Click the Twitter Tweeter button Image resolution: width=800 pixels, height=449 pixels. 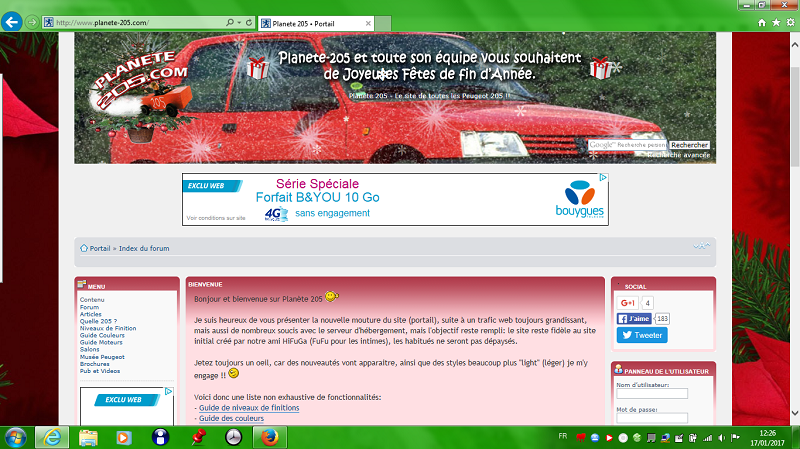click(x=641, y=336)
